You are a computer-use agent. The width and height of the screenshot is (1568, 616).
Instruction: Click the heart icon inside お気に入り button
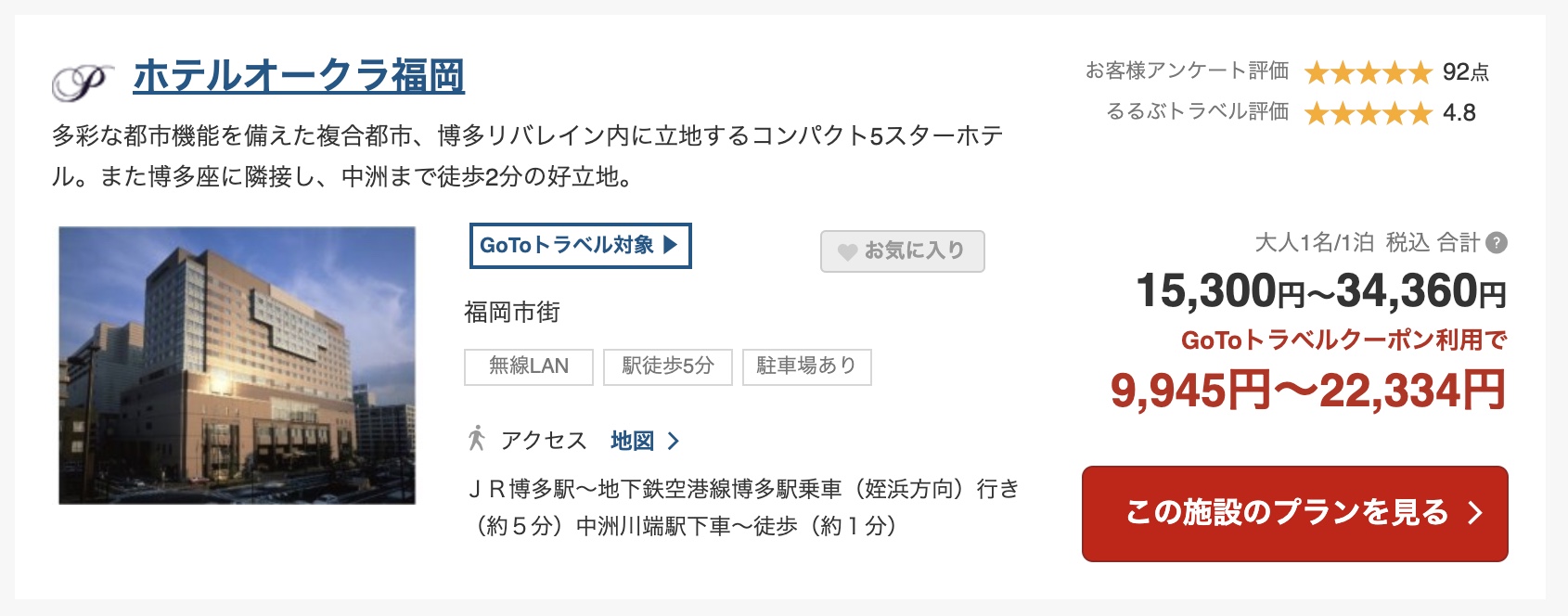(x=847, y=250)
